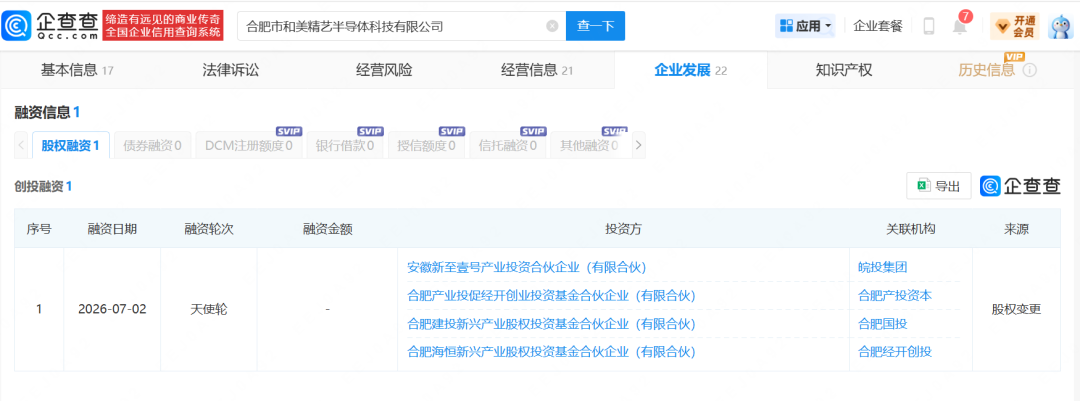
Task: Click the 投资方 column header
Action: 623,229
